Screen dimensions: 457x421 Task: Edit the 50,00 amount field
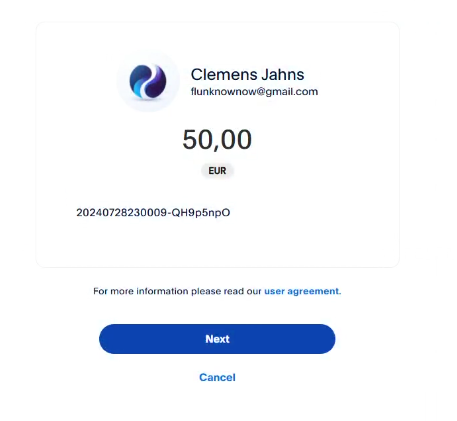[x=217, y=139]
